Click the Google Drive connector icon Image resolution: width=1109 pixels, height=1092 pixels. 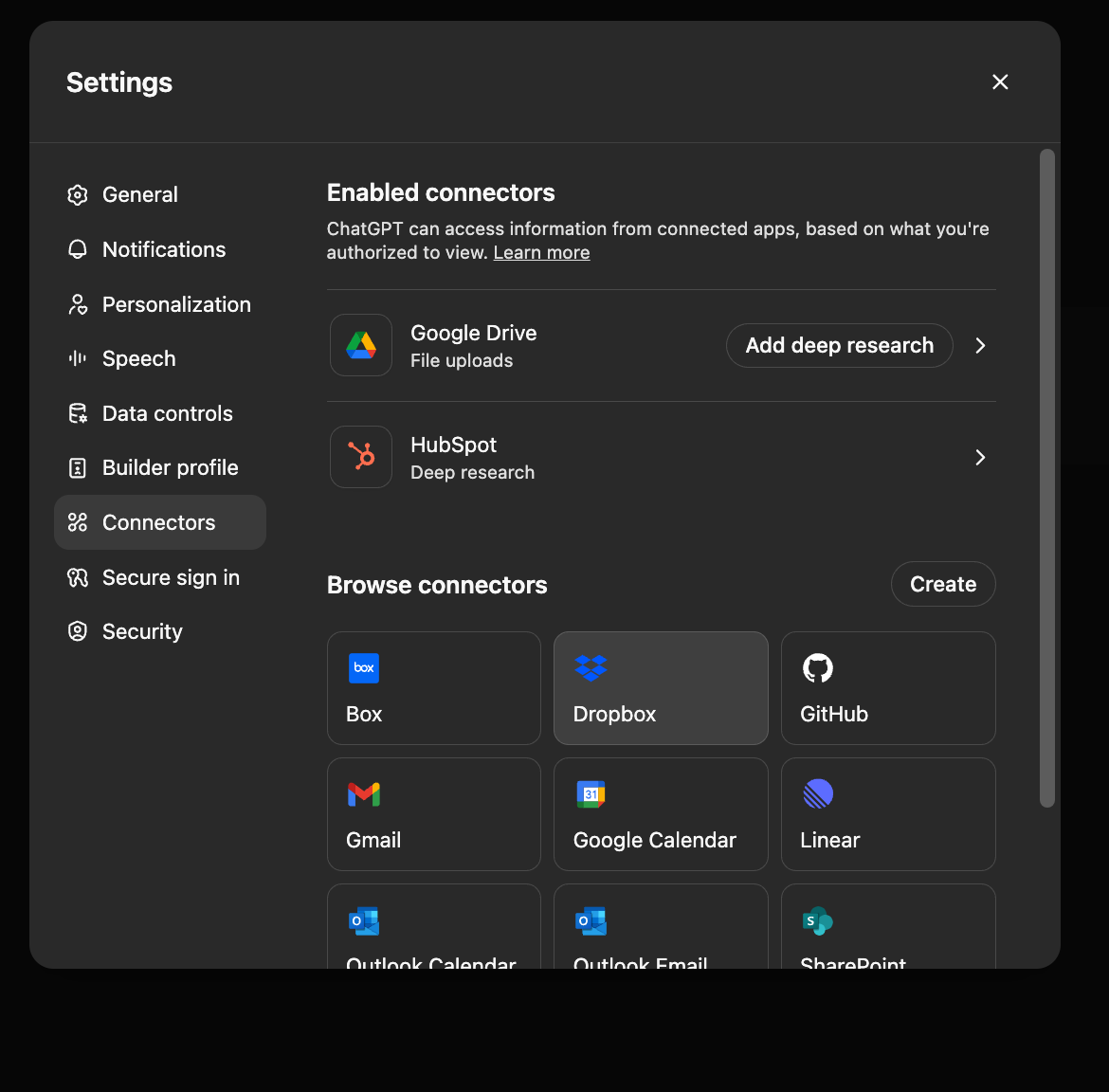coord(361,345)
